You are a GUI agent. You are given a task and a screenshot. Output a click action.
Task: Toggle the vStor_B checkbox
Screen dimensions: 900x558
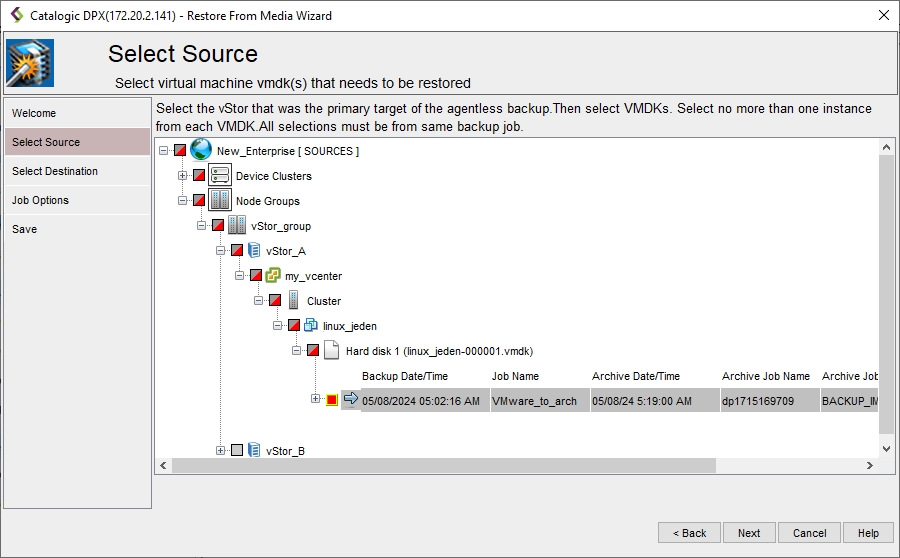click(237, 451)
